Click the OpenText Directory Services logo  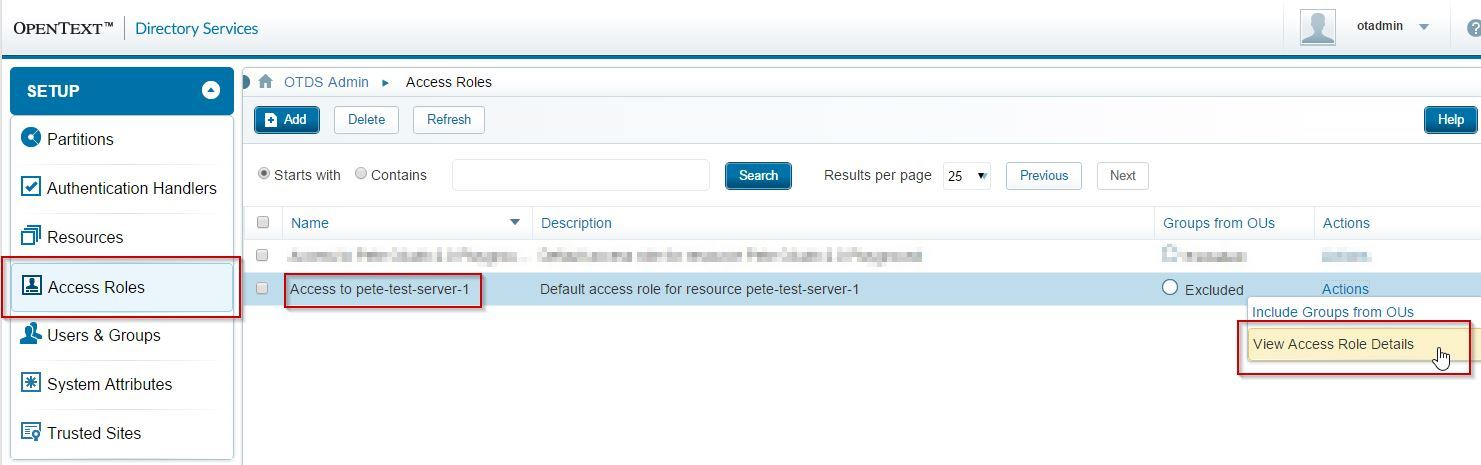[136, 28]
